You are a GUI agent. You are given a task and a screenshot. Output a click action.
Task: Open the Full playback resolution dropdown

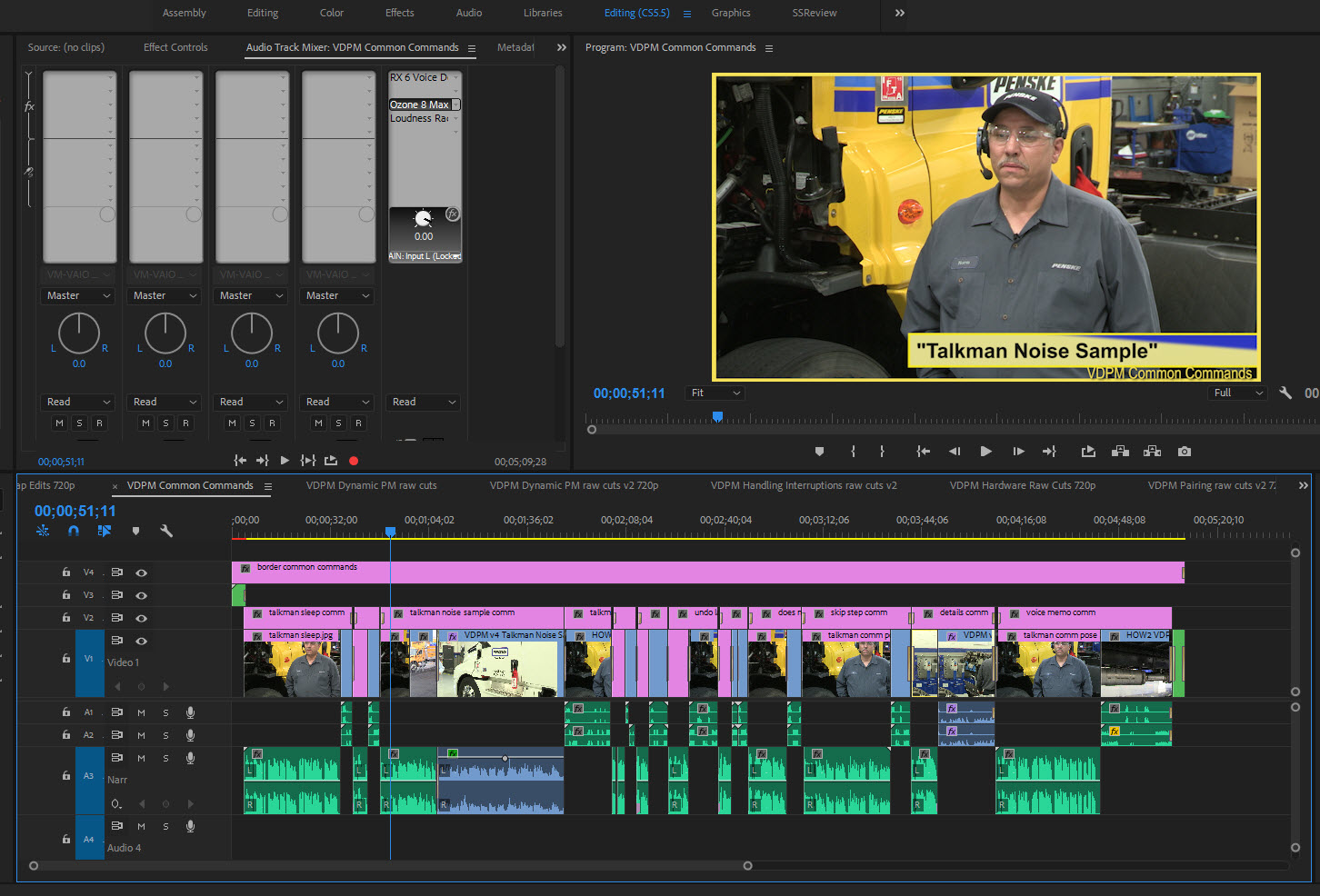(x=1238, y=393)
